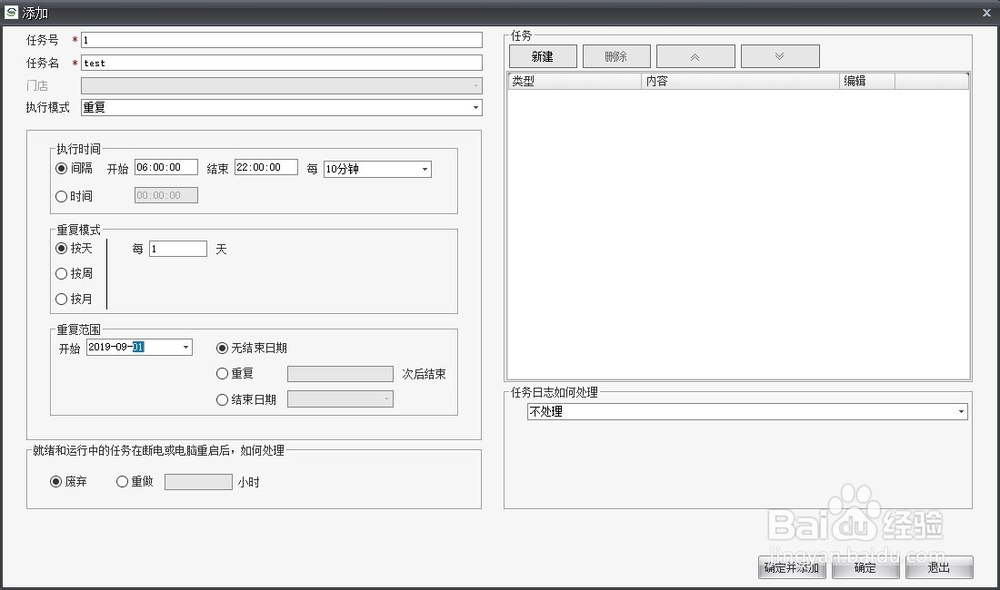1000x590 pixels.
Task: Click the 确定并添加 button
Action: tap(791, 568)
